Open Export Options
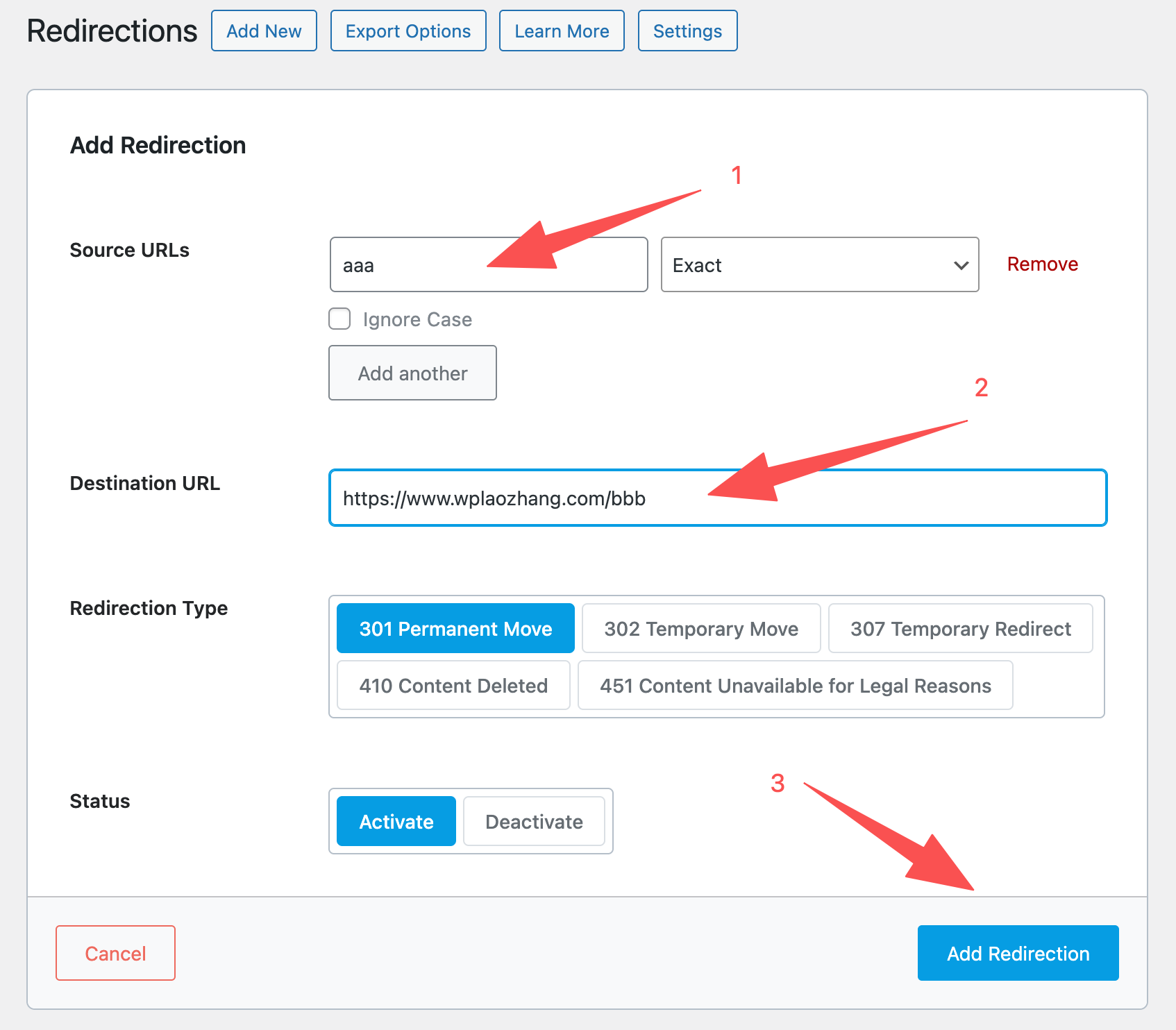The width and height of the screenshot is (1176, 1030). [408, 31]
